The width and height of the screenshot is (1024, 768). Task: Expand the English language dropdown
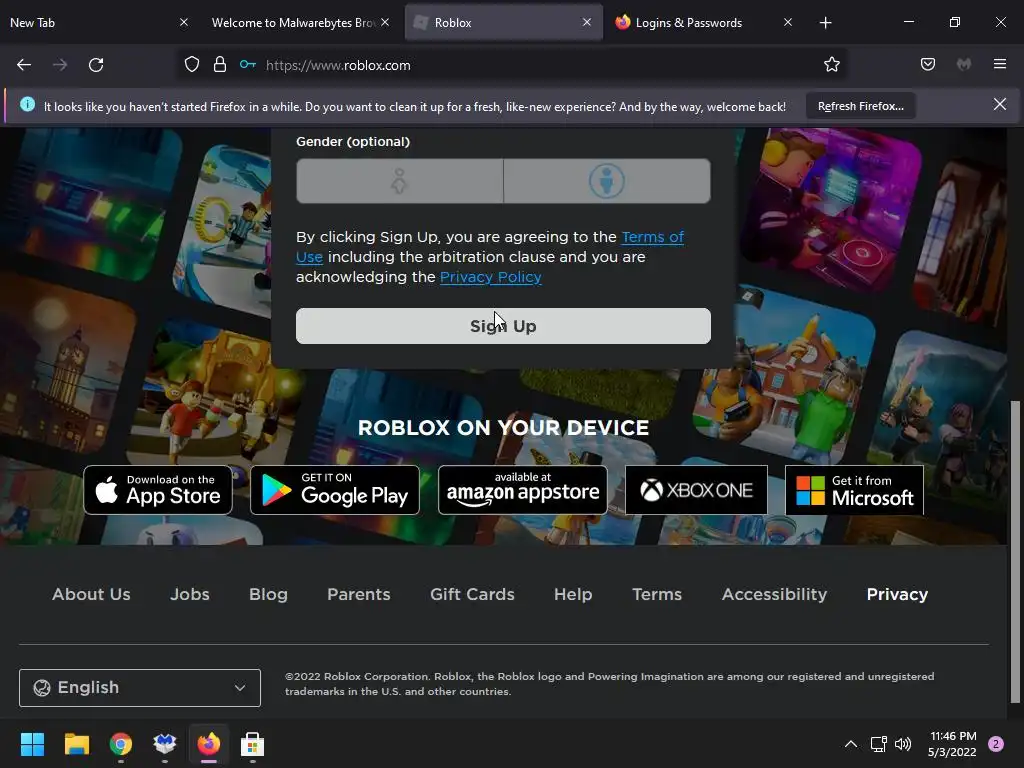point(140,688)
